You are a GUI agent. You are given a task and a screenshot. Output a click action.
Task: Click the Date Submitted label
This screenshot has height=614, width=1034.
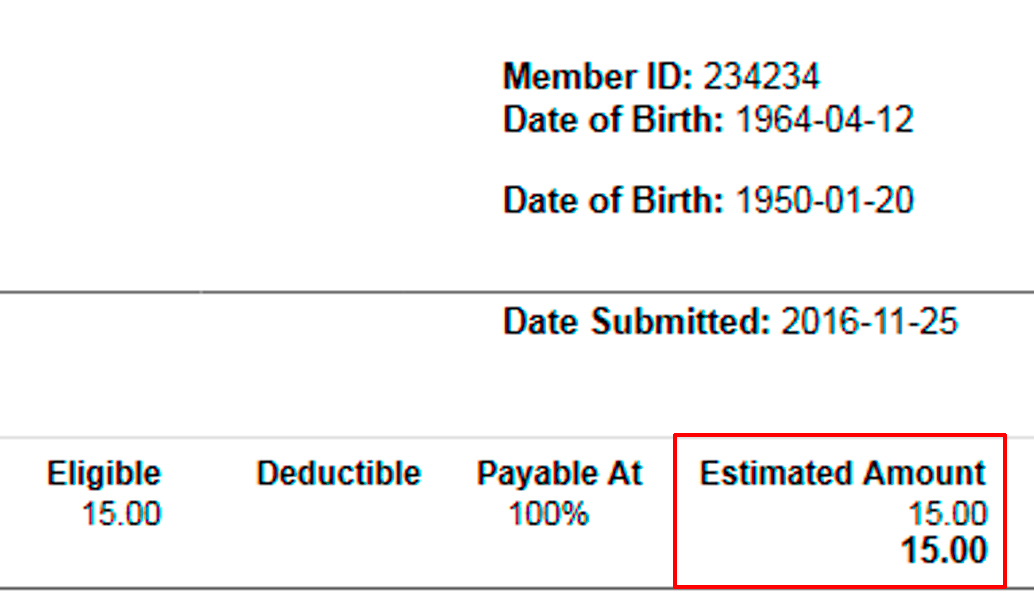click(x=636, y=322)
